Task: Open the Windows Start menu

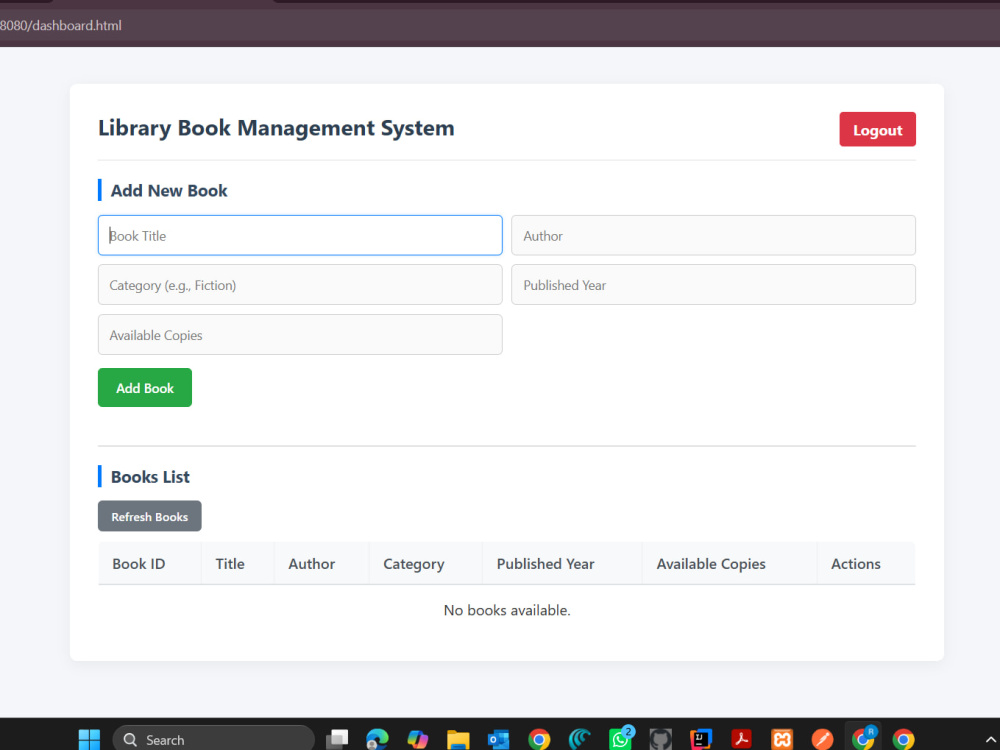Action: click(x=89, y=740)
